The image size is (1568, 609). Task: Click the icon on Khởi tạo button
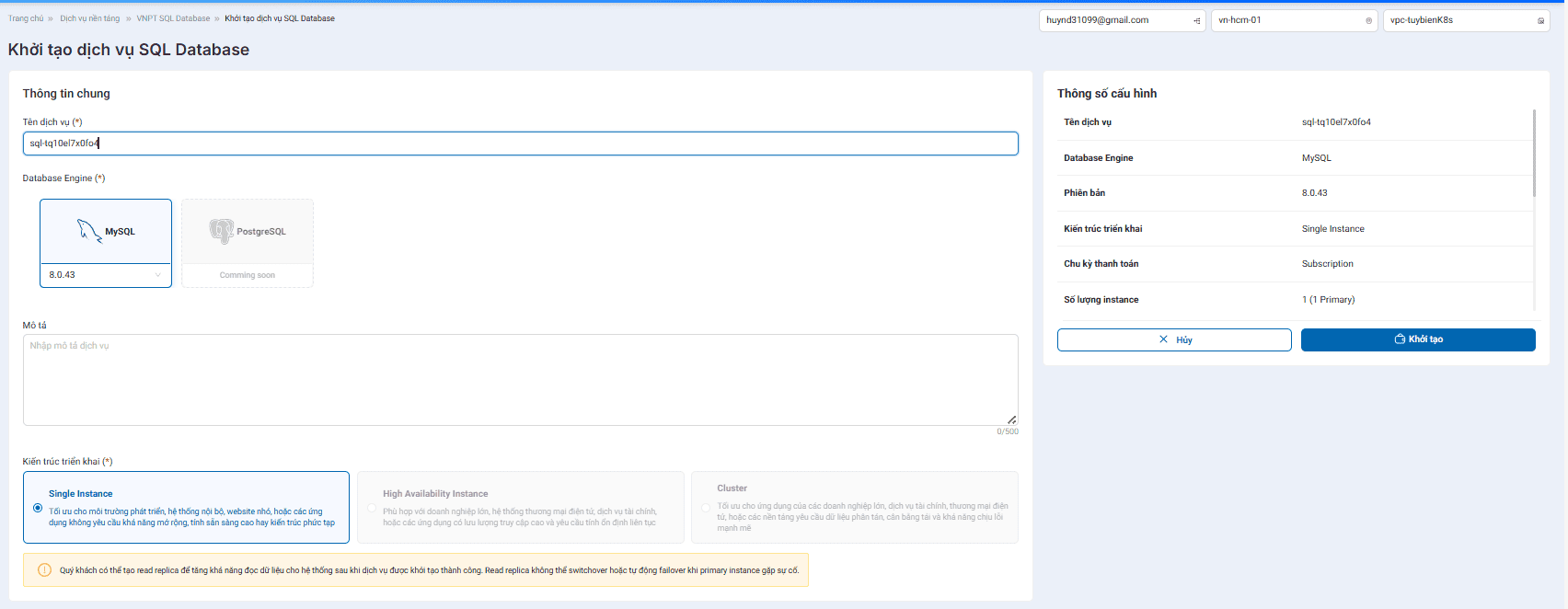[x=1400, y=339]
